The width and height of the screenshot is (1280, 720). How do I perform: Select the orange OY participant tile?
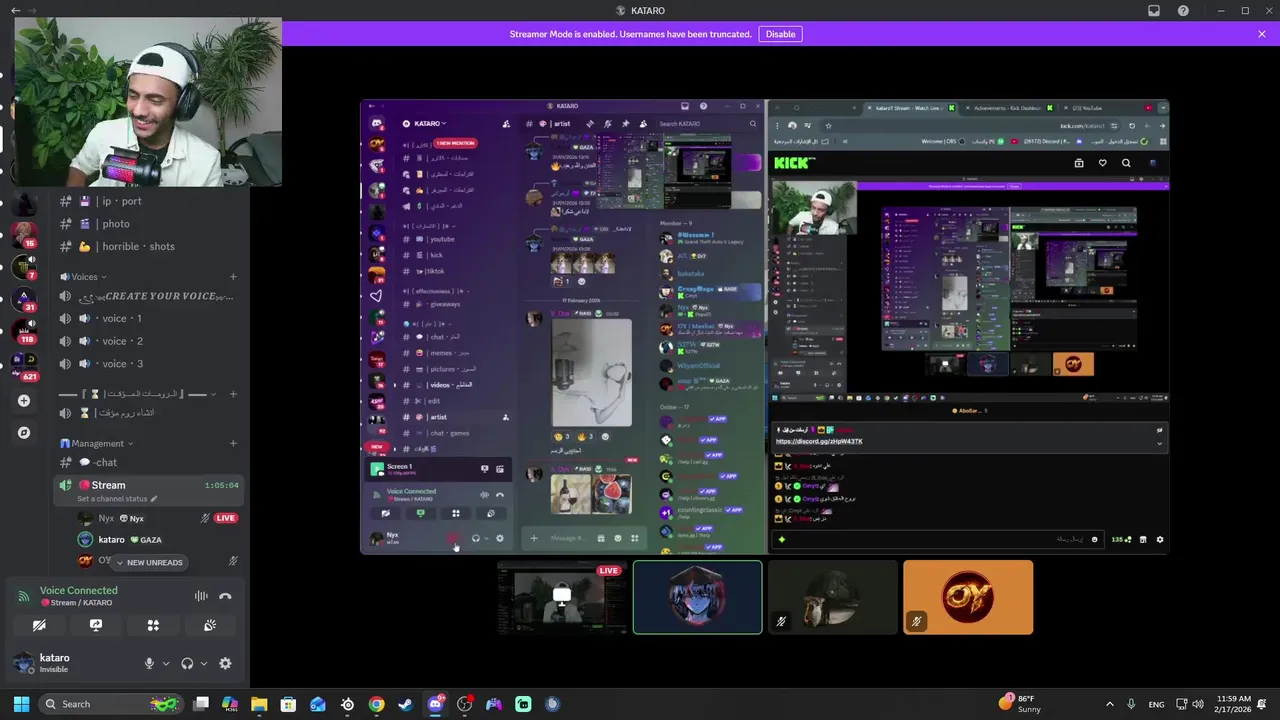pos(968,597)
